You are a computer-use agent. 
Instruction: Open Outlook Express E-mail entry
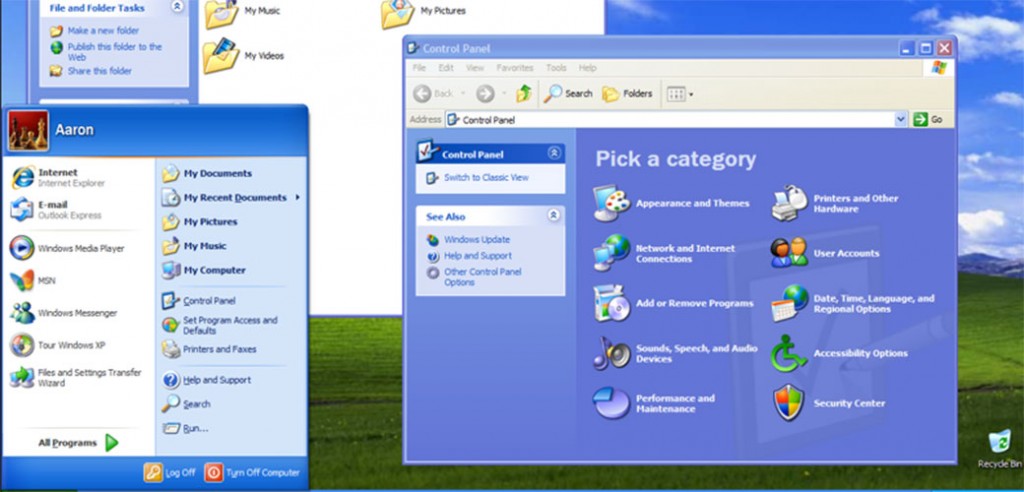(56, 210)
